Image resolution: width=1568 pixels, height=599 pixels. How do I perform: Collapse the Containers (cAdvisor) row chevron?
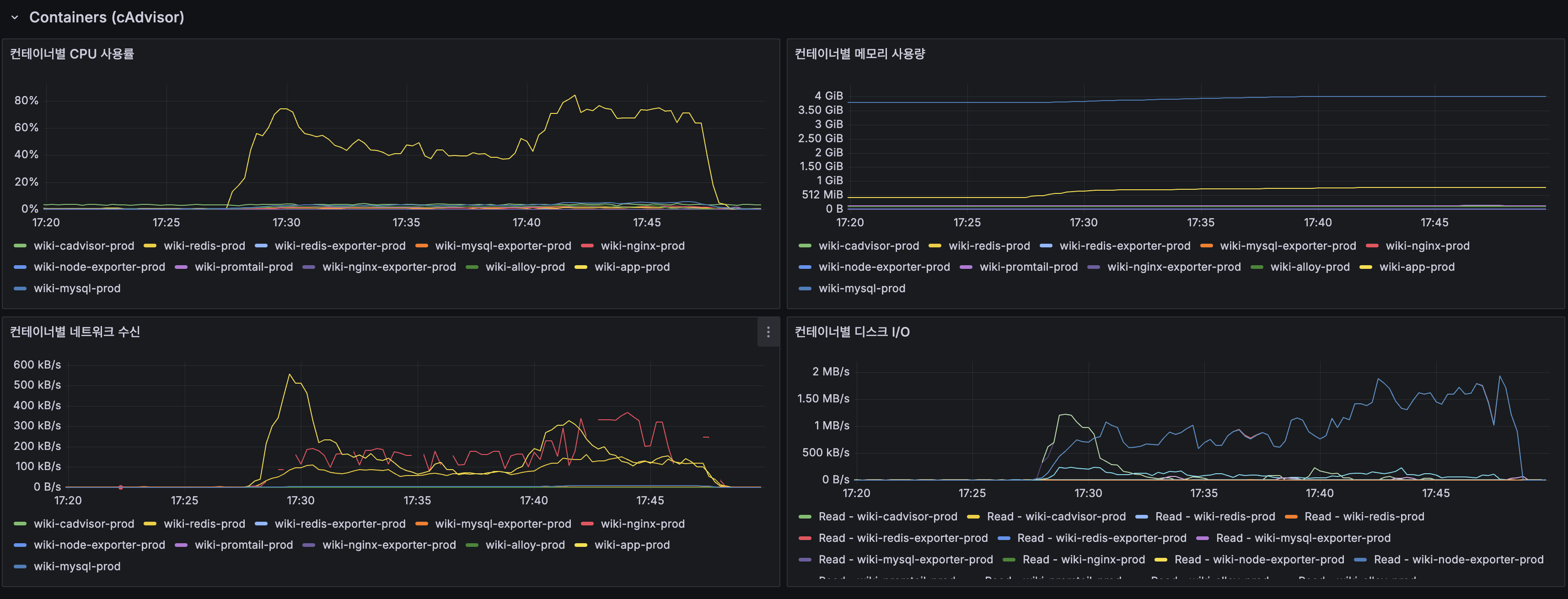[15, 18]
